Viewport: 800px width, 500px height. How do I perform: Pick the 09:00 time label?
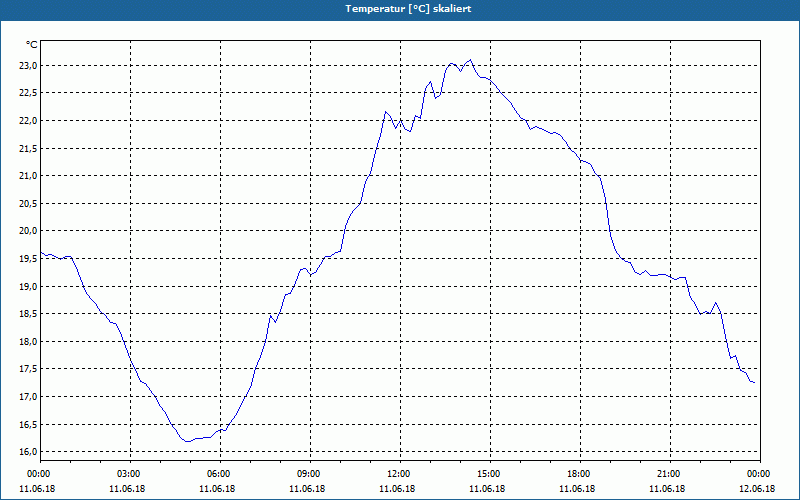click(x=310, y=474)
